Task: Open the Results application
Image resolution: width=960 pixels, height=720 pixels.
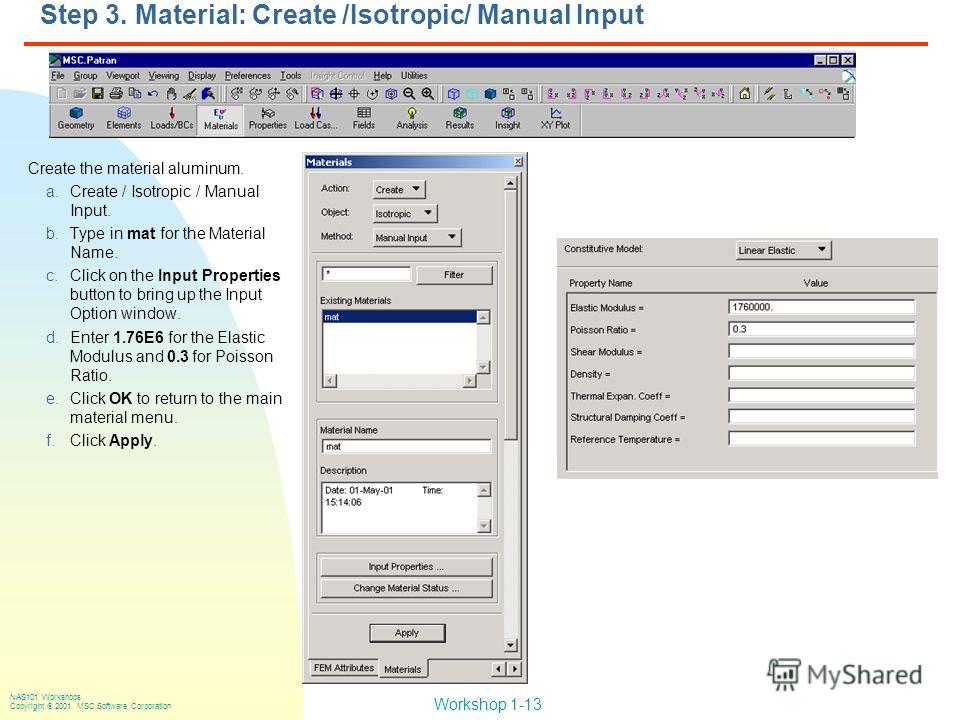Action: (460, 119)
